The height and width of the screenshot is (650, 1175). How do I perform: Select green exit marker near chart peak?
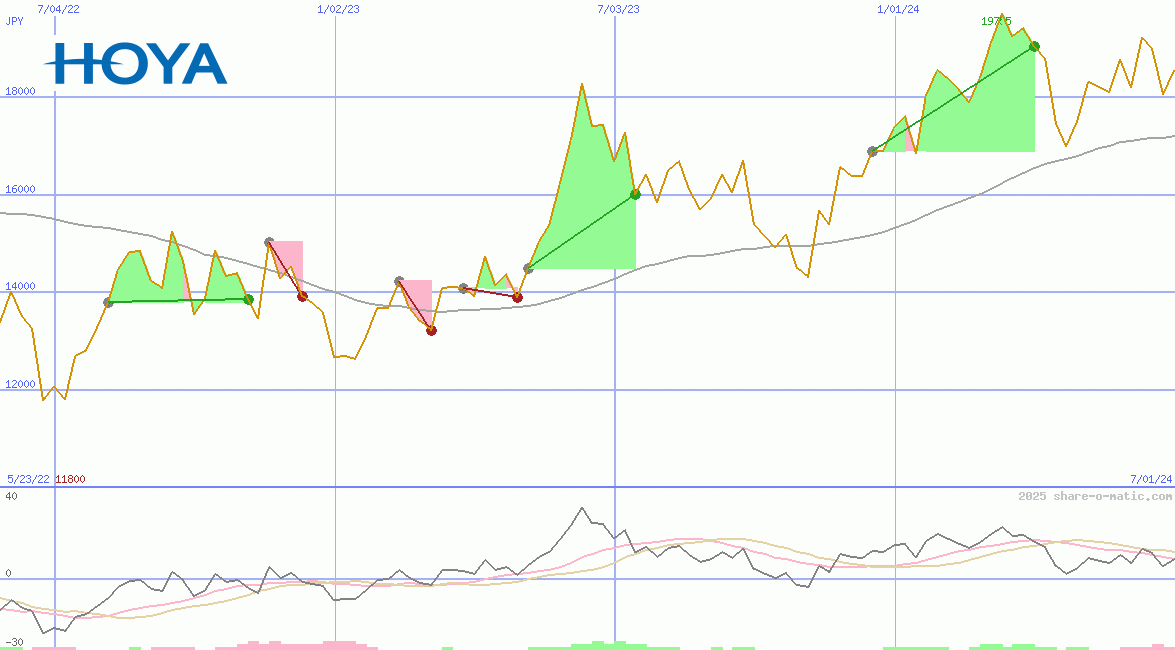[x=1035, y=46]
